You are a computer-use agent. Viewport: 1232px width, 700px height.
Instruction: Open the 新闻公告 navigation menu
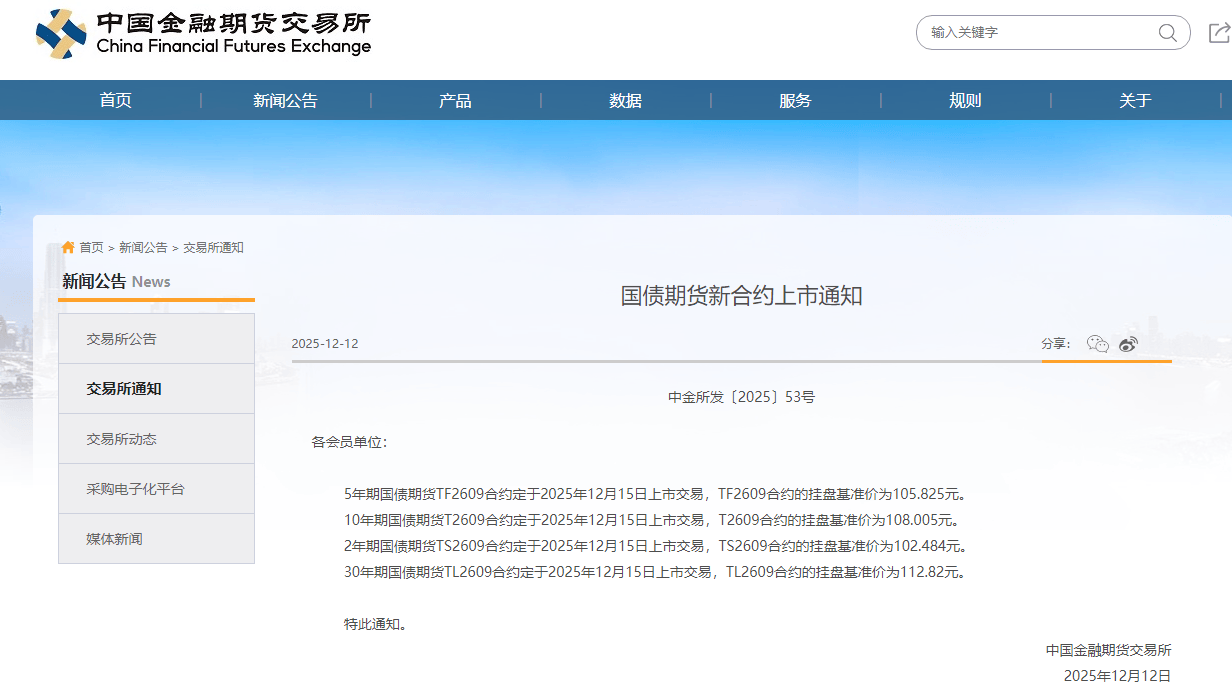point(285,100)
